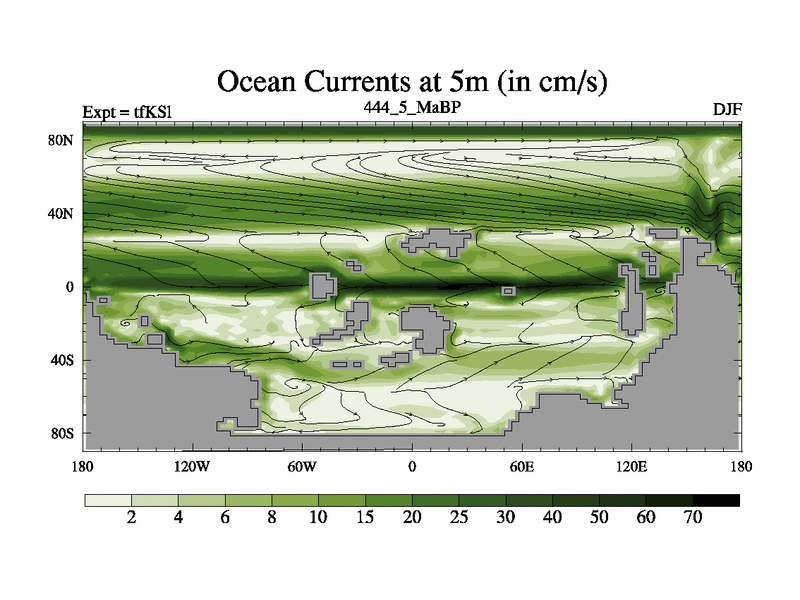Choose colorbar swatch between 4 and 6
The height and width of the screenshot is (600, 800).
click(201, 499)
